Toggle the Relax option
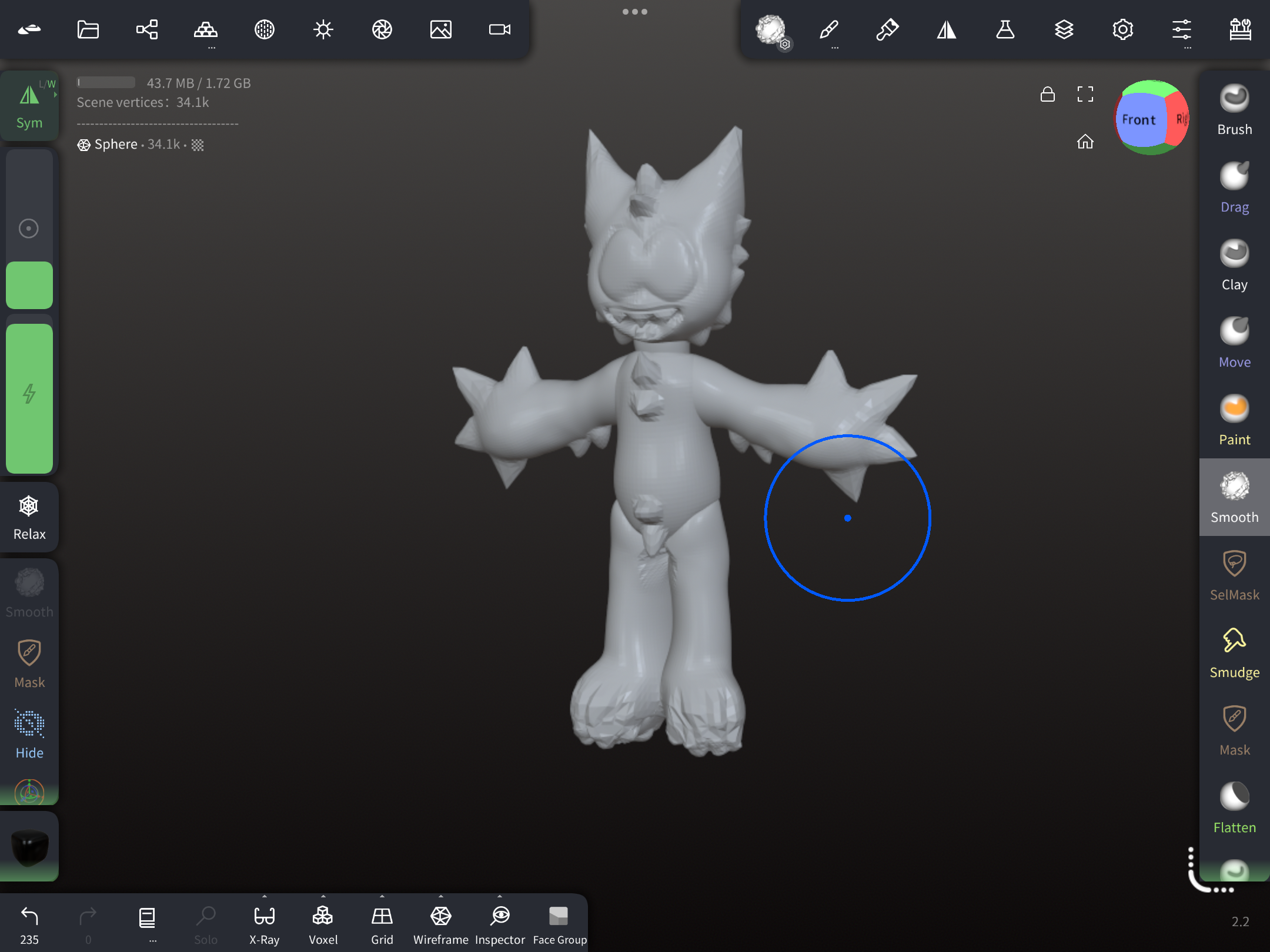The width and height of the screenshot is (1270, 952). point(29,517)
